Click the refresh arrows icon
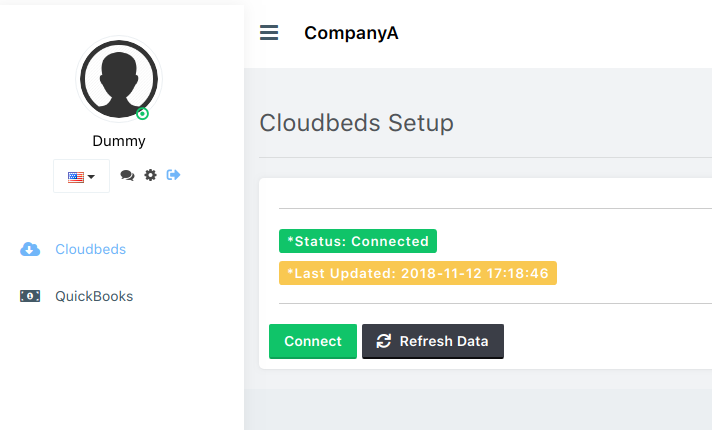 click(x=384, y=341)
